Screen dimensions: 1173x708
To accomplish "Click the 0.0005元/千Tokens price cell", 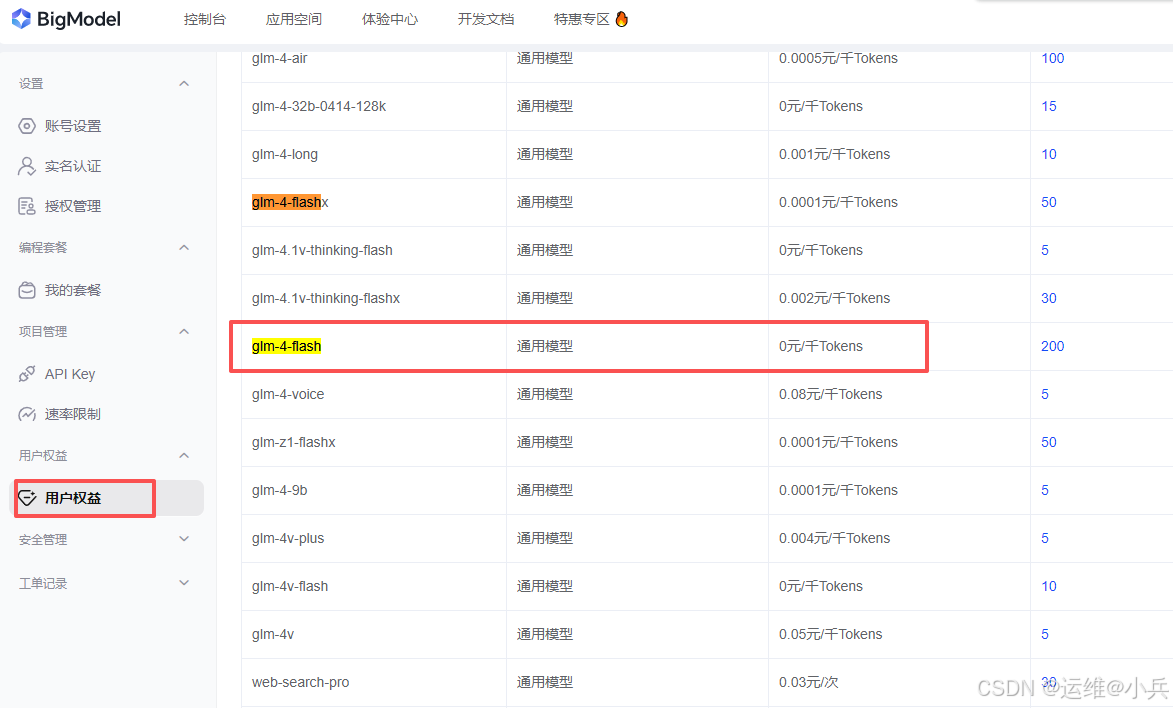I will tap(838, 58).
